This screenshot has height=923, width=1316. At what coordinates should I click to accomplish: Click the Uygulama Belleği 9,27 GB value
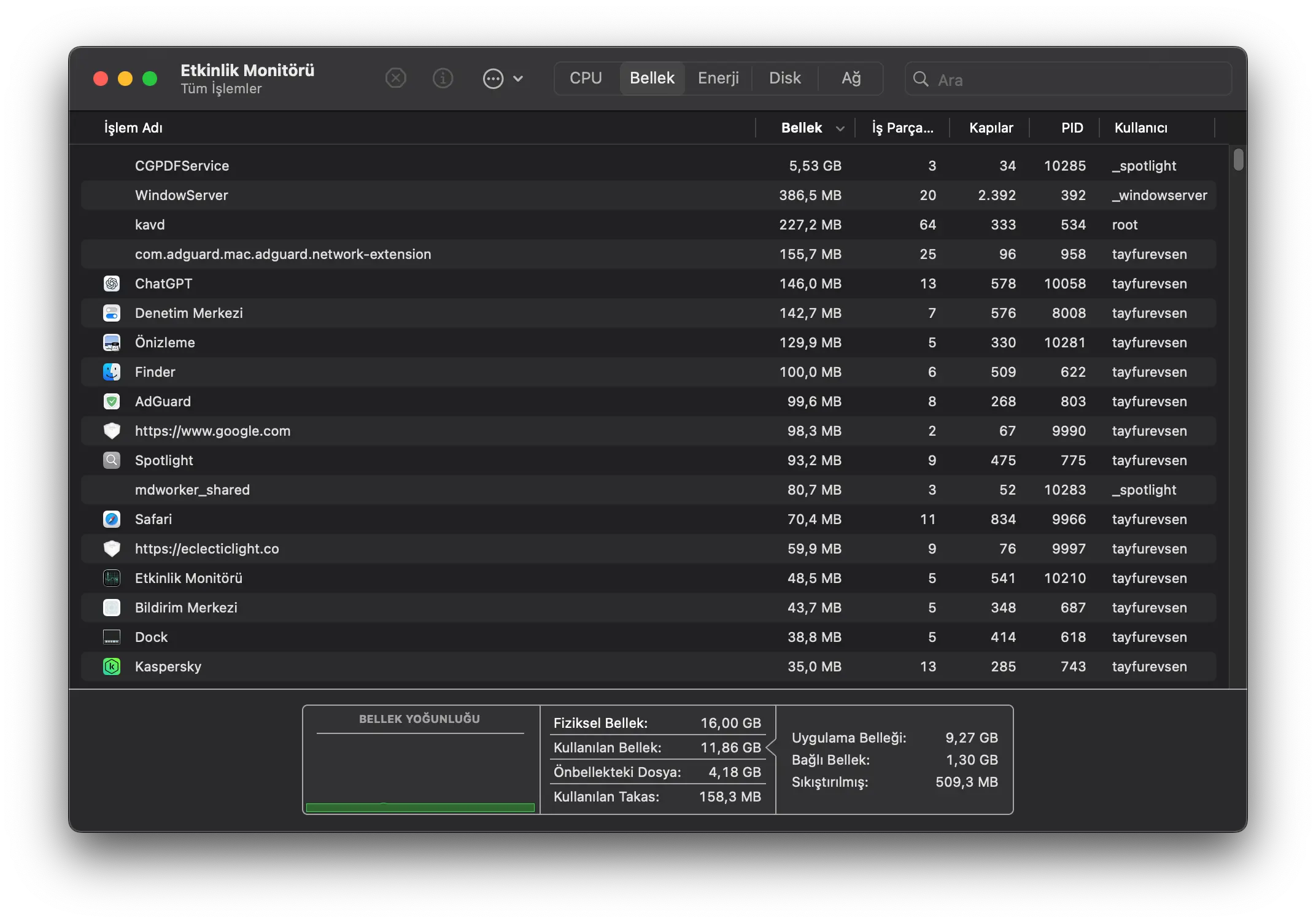click(x=972, y=738)
